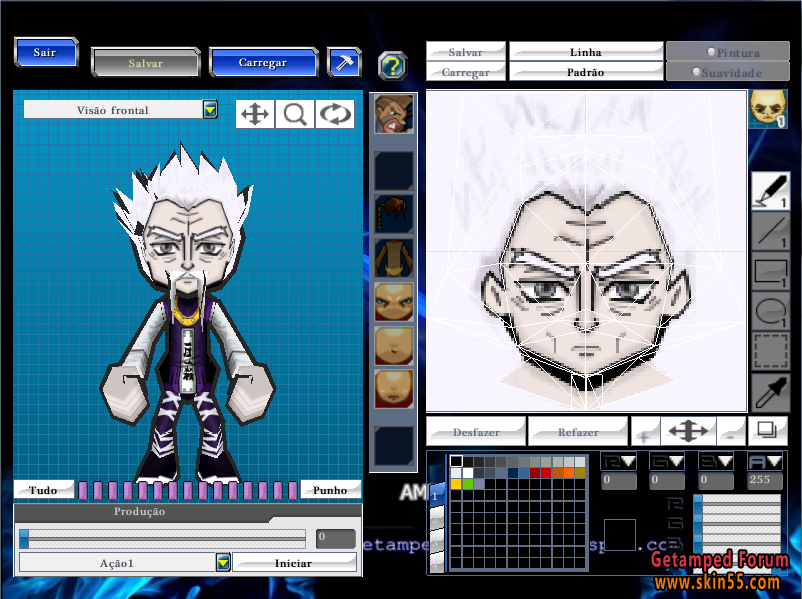Image resolution: width=802 pixels, height=599 pixels.
Task: Click the blue Carregar button
Action: point(263,62)
